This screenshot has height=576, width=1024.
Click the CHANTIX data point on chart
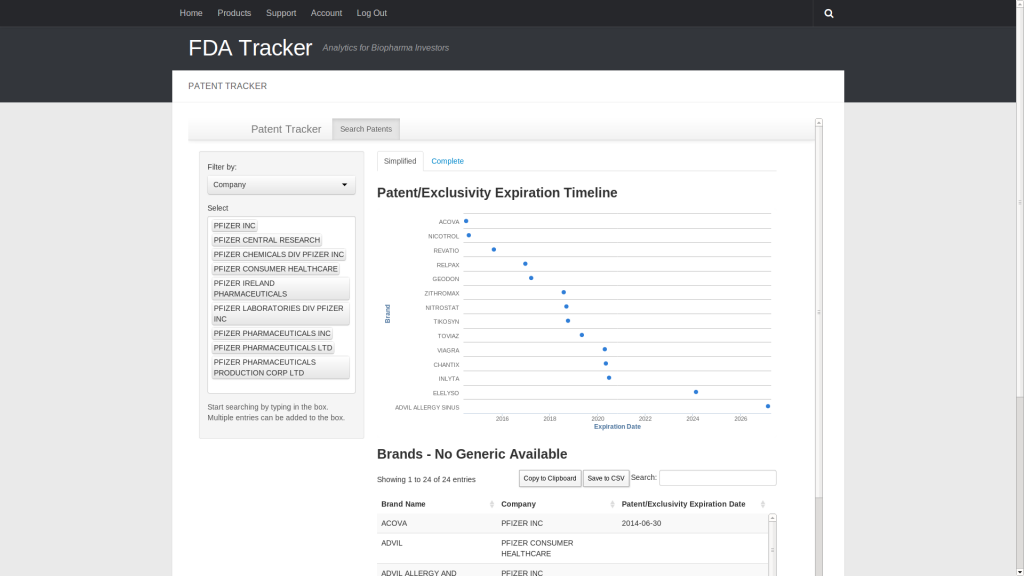[x=606, y=364]
